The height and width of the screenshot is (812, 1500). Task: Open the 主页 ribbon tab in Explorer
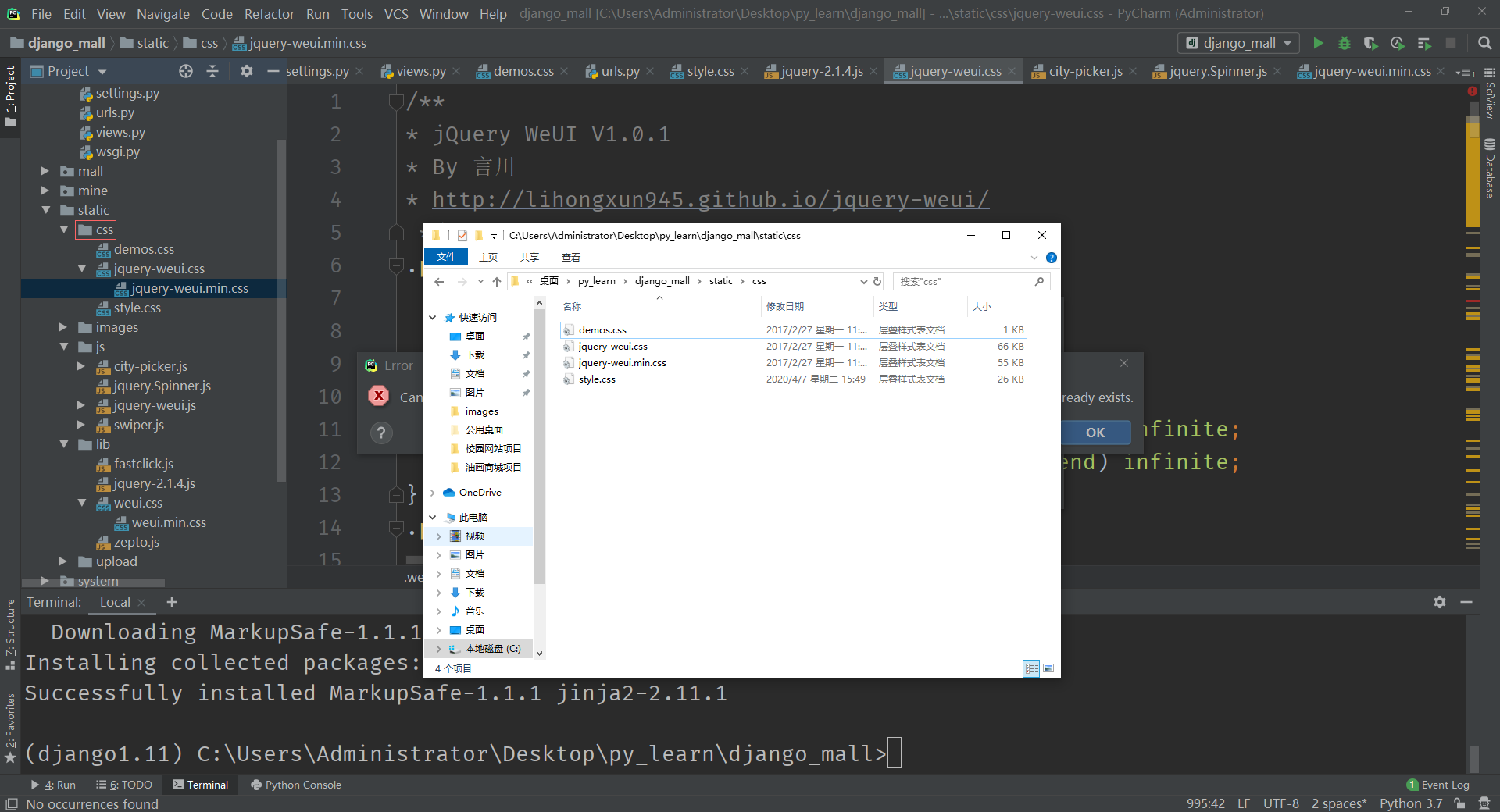tap(488, 257)
